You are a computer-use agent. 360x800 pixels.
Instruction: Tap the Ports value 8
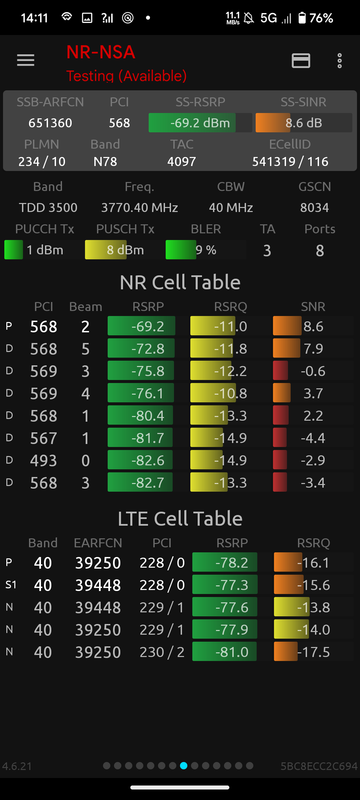(320, 251)
